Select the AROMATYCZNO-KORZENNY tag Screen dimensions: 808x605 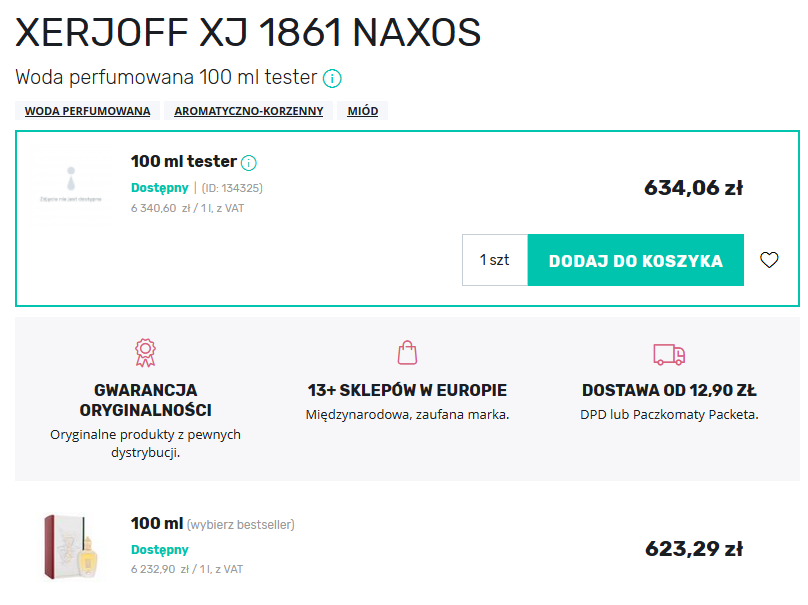pos(247,111)
